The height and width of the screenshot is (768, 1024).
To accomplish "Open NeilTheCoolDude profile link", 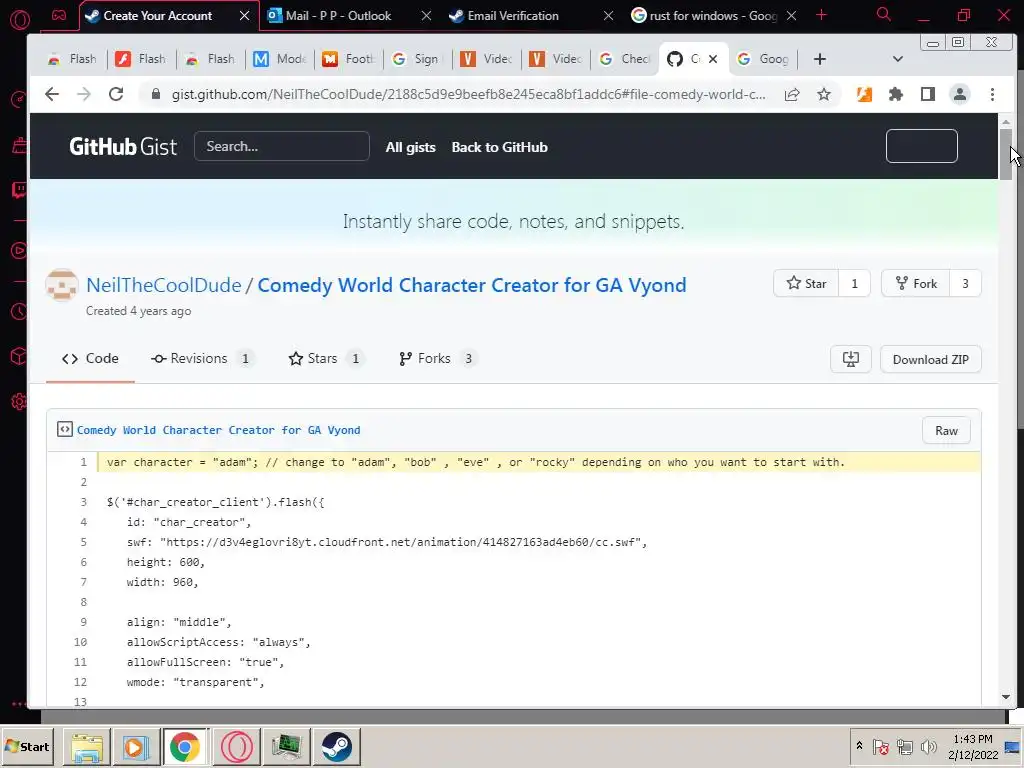I will point(163,285).
